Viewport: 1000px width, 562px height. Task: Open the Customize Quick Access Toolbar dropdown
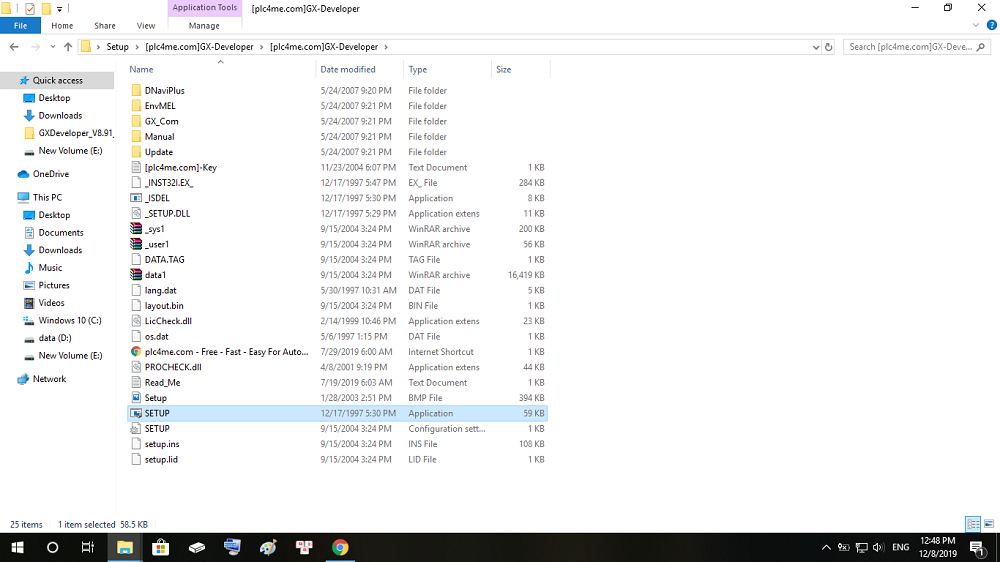coord(60,8)
